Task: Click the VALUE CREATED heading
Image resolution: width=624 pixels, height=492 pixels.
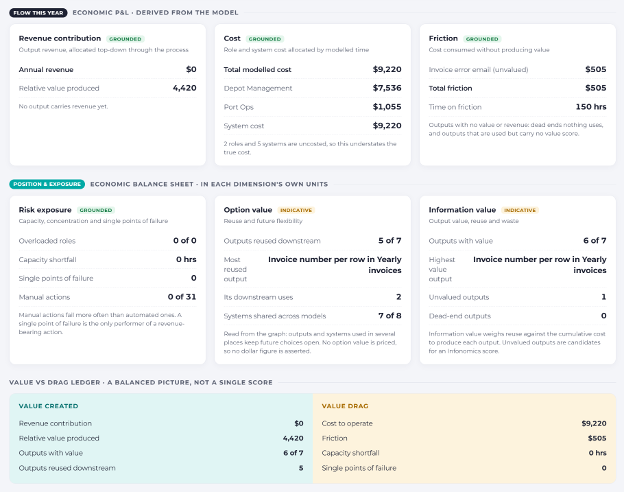Action: pyautogui.click(x=49, y=406)
